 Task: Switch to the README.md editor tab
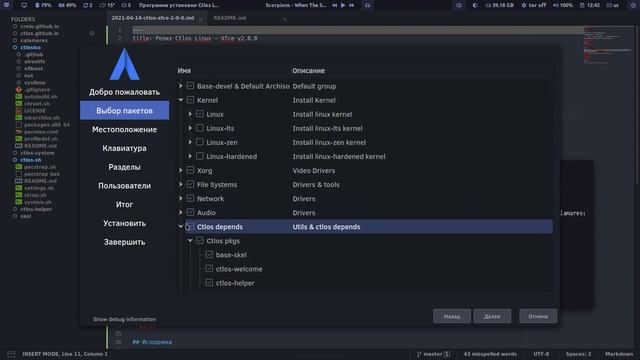tap(230, 18)
